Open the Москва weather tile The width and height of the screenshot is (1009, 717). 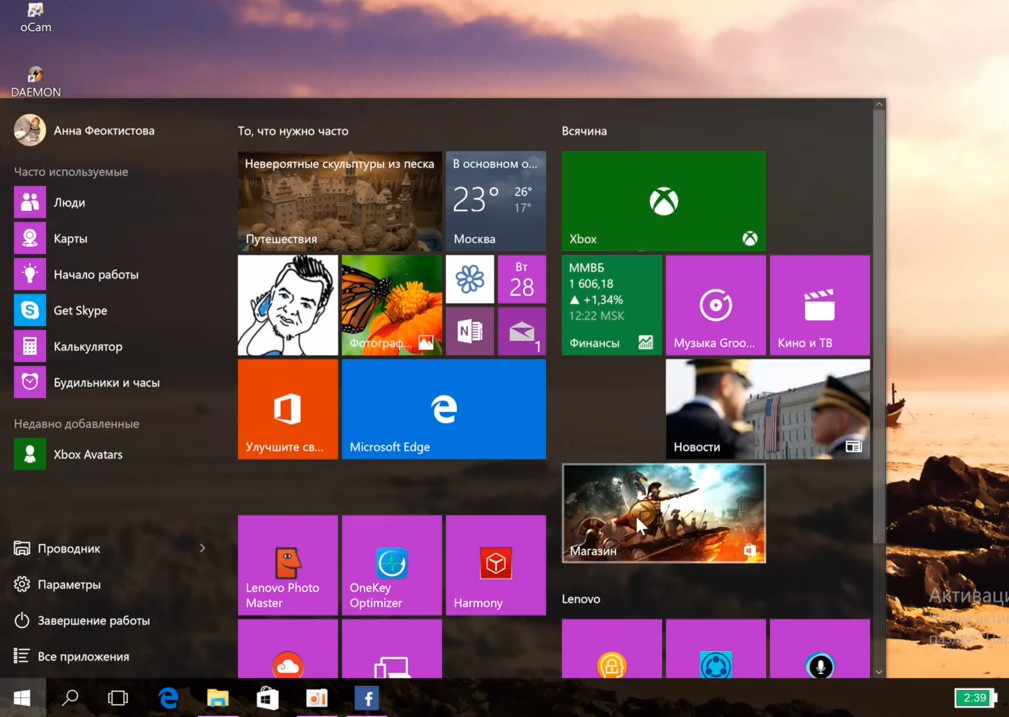coord(495,201)
